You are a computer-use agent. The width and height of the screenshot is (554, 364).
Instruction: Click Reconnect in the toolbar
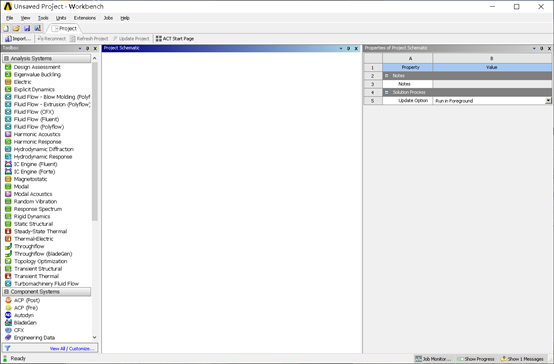52,39
